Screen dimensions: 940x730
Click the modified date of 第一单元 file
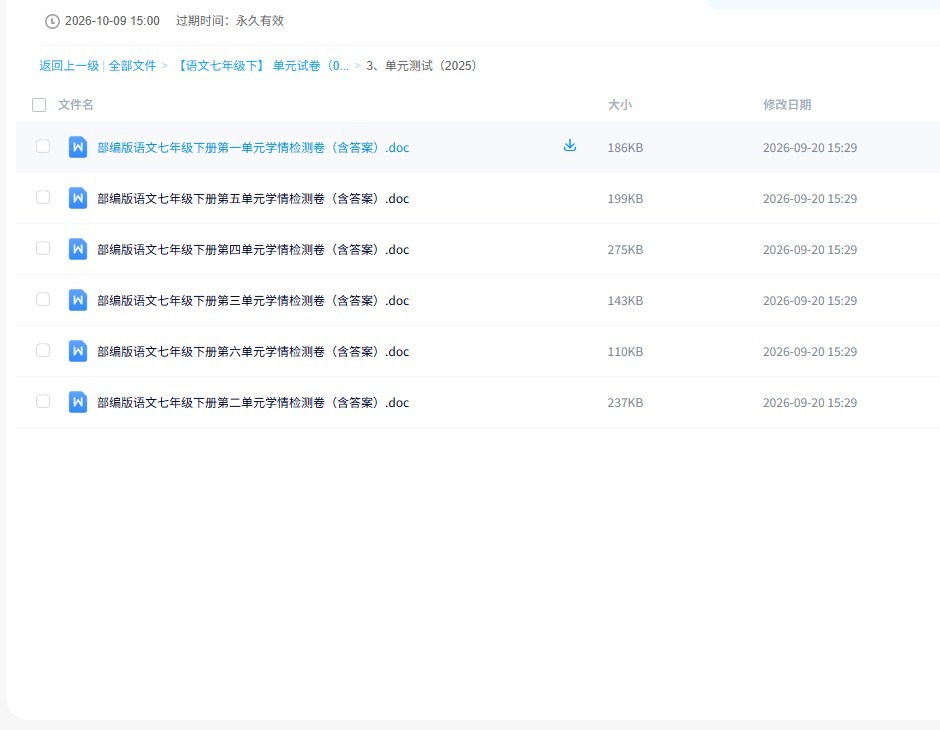click(810, 147)
